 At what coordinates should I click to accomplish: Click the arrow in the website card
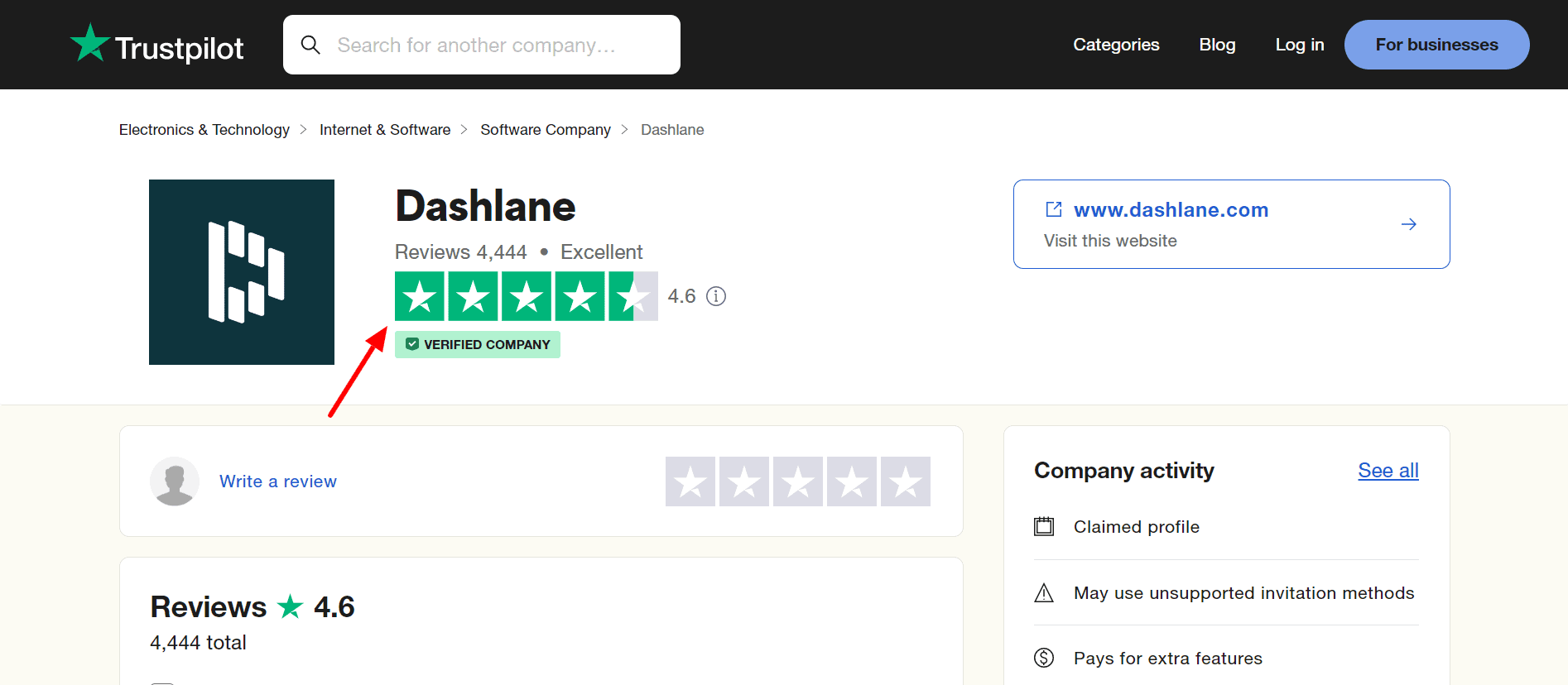coord(1409,224)
